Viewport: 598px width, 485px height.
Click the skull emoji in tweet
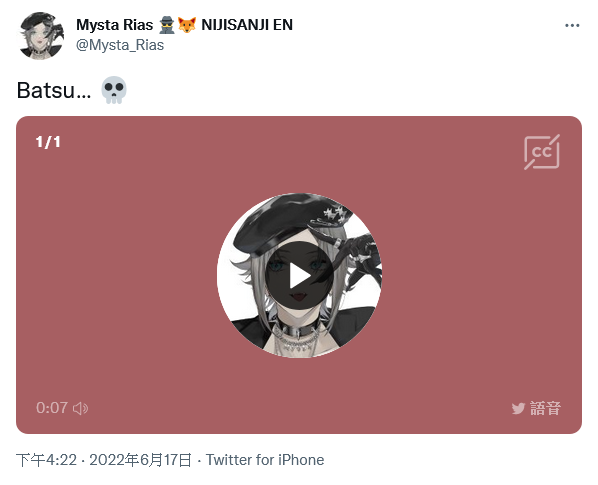point(114,90)
